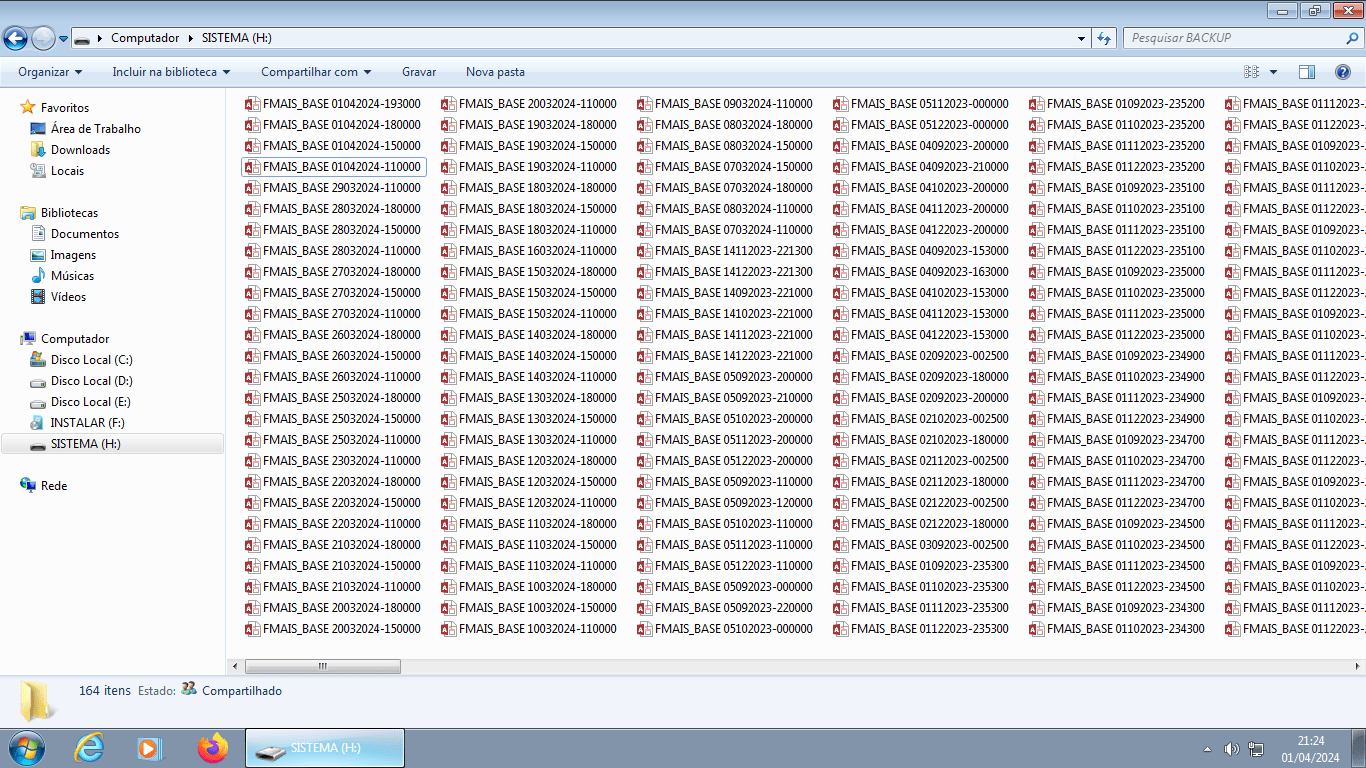1366x768 pixels.
Task: Open Incluir na biblioteca menu
Action: point(171,72)
